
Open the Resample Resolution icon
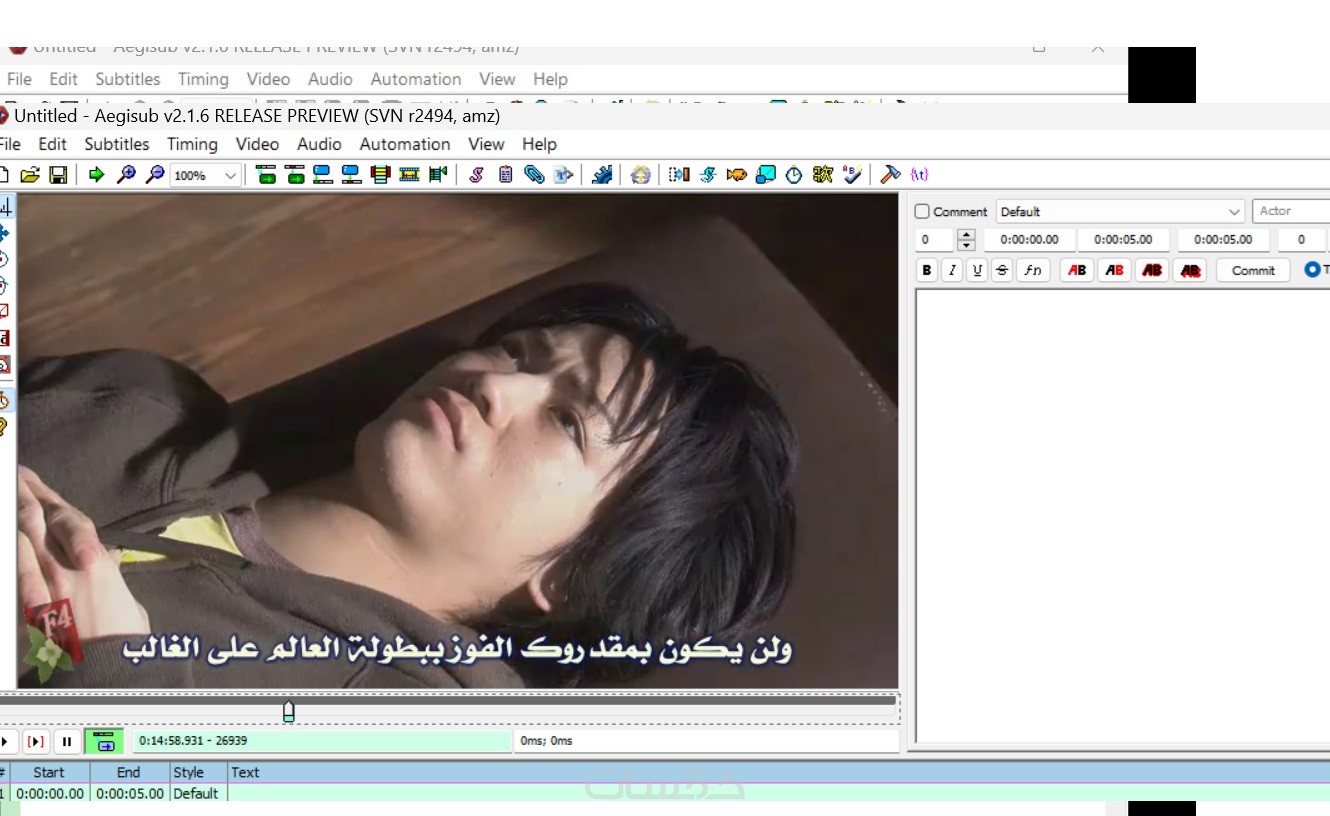766,175
